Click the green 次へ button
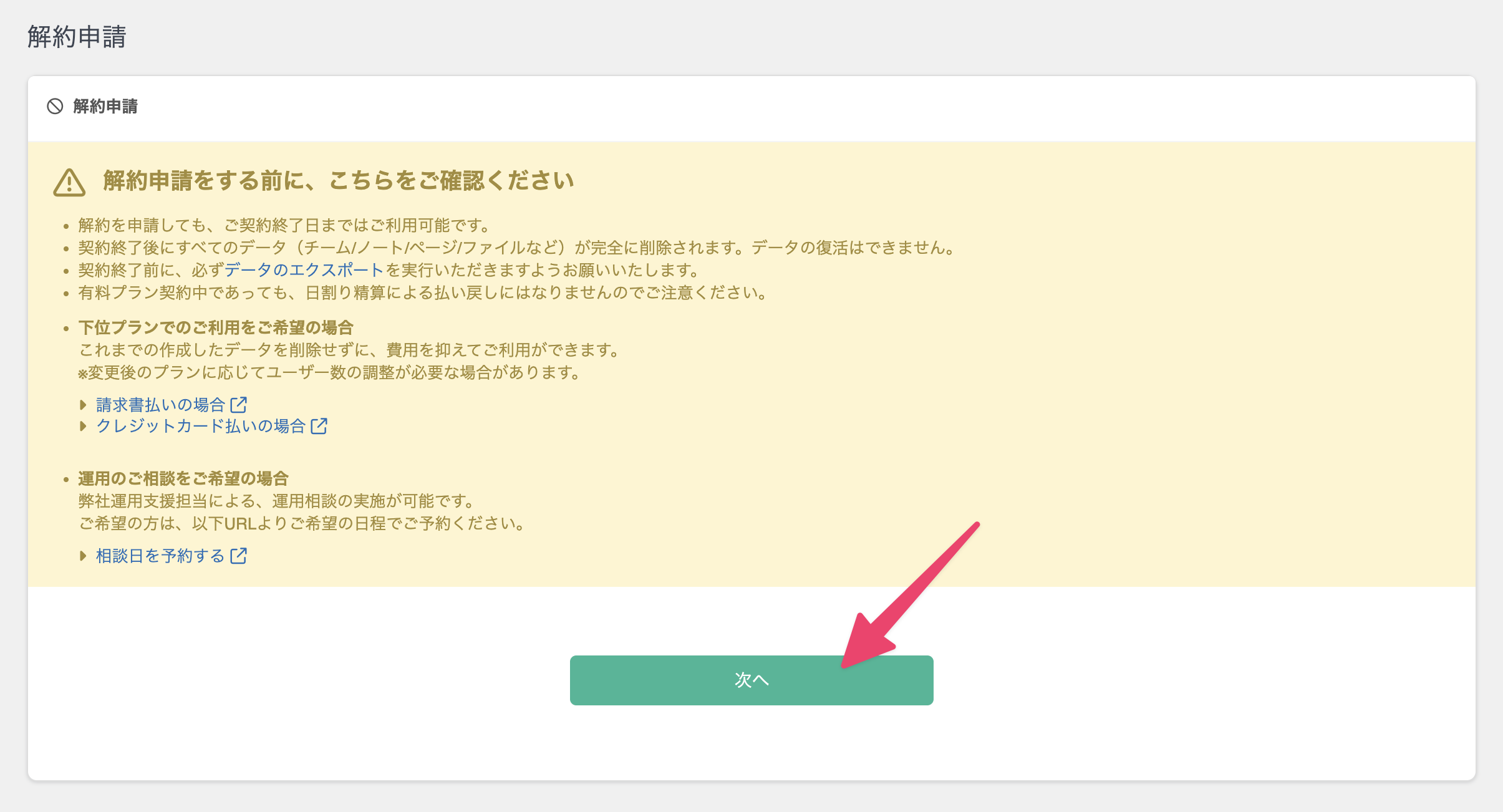 pos(751,680)
